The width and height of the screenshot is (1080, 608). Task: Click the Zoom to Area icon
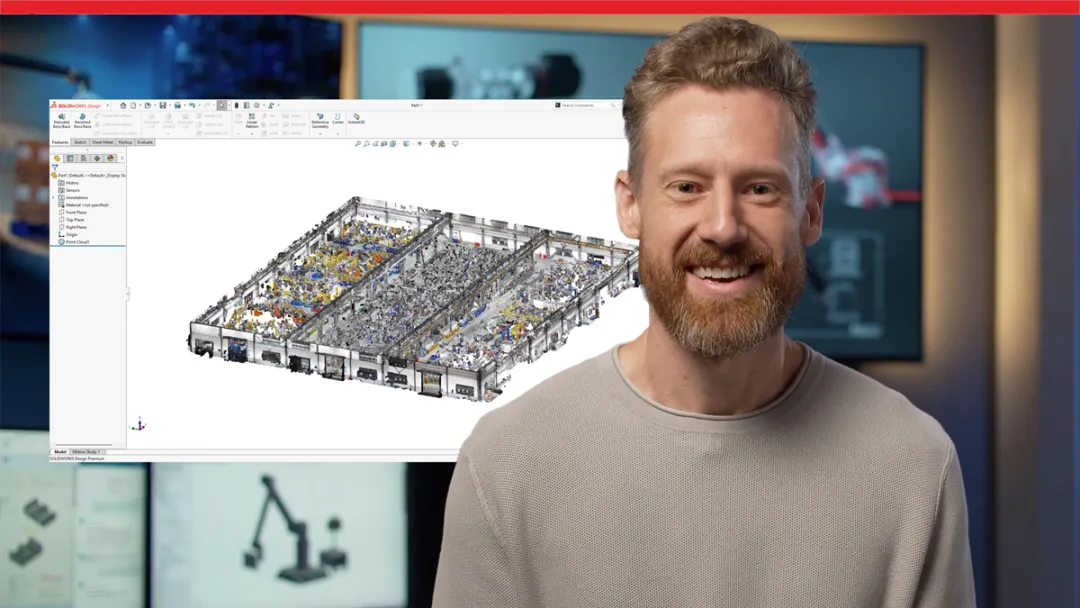click(x=366, y=143)
